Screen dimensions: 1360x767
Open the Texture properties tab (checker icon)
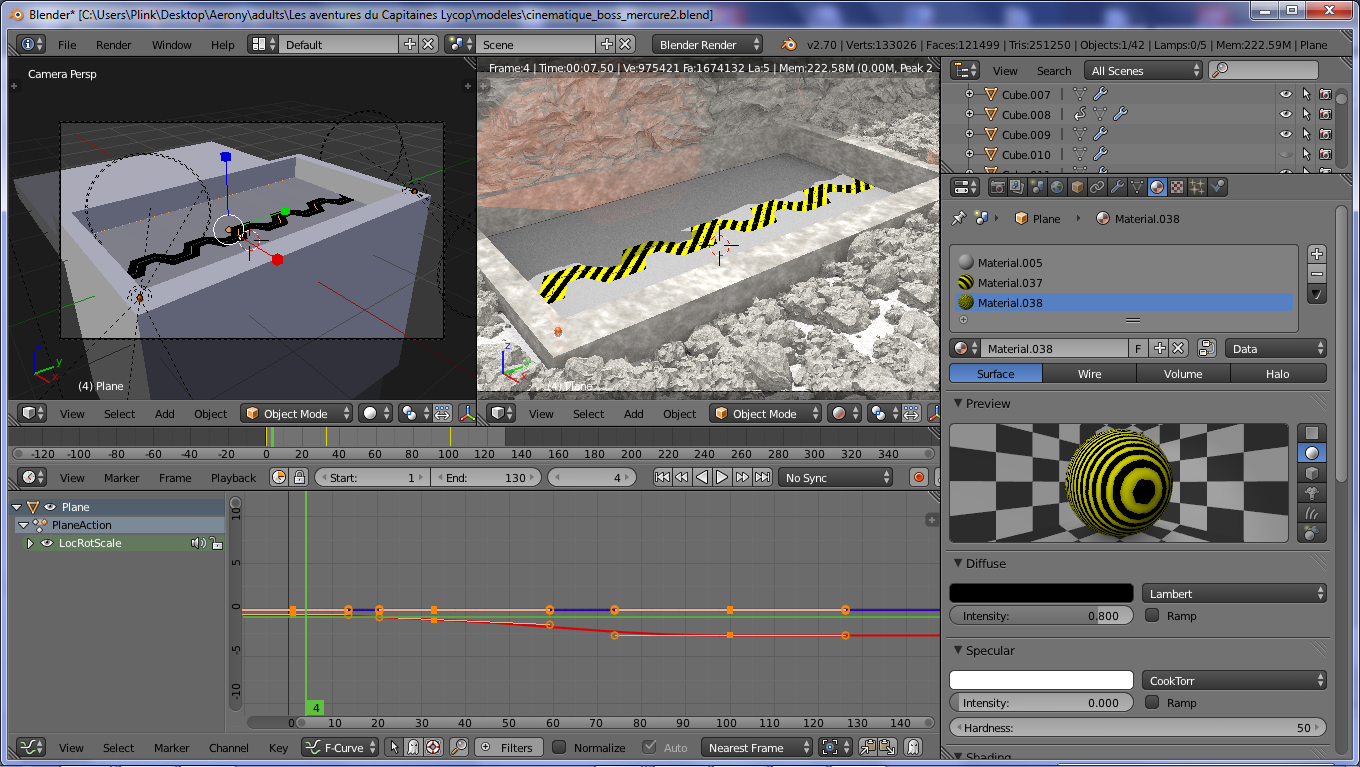(x=1177, y=186)
